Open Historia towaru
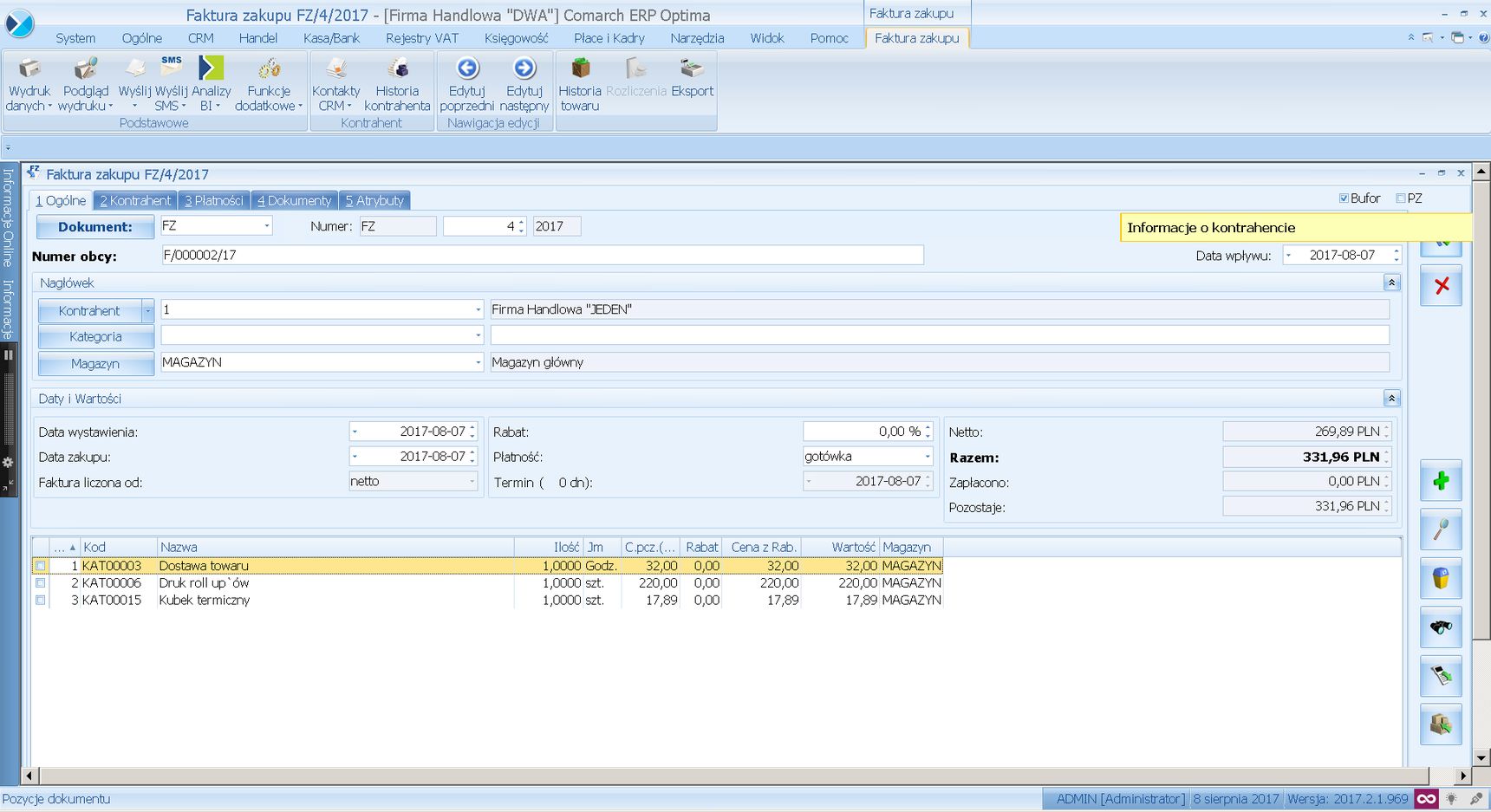This screenshot has height=812, width=1491. 580,84
